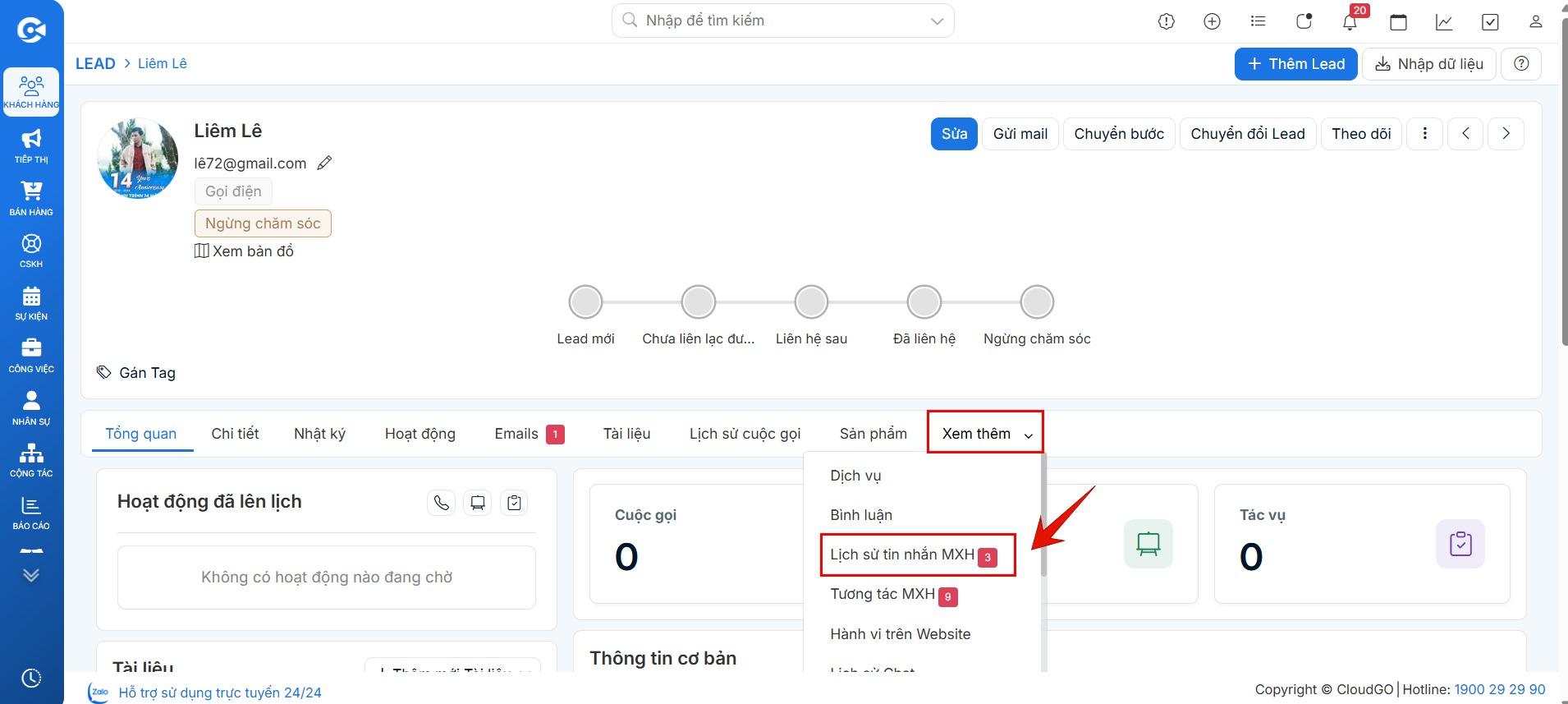This screenshot has height=704, width=1568.
Task: Click the Theo dõi button
Action: [1361, 133]
